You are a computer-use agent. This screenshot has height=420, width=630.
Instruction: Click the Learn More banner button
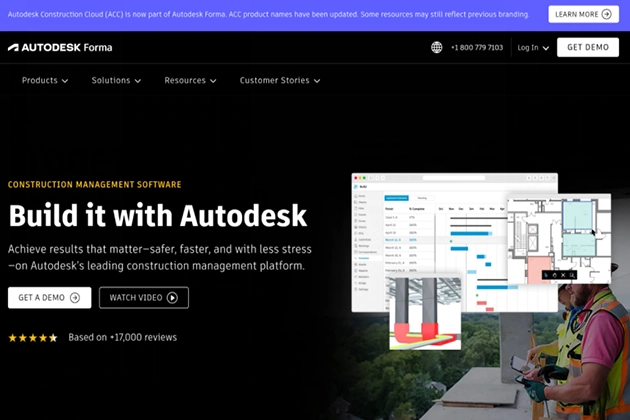click(x=583, y=14)
